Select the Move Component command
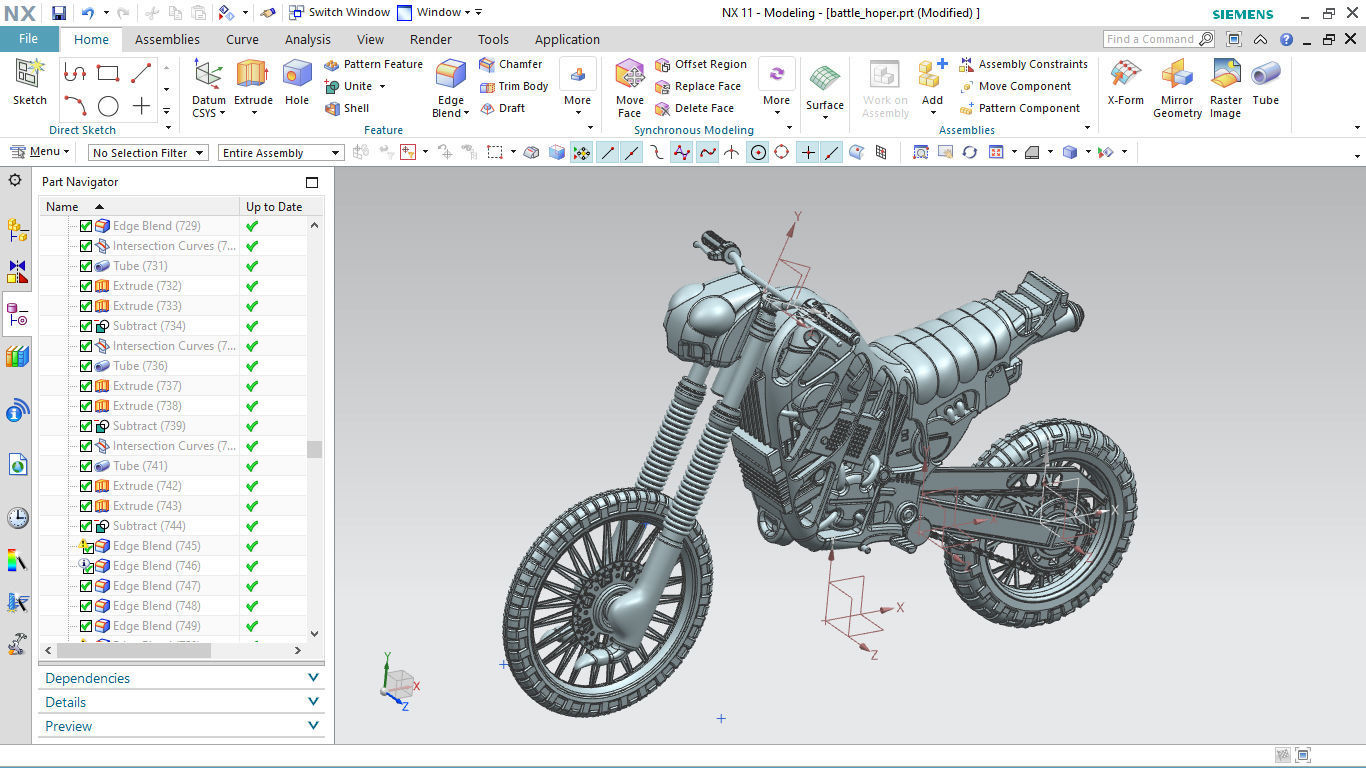Image resolution: width=1366 pixels, height=768 pixels. pyautogui.click(x=1015, y=86)
